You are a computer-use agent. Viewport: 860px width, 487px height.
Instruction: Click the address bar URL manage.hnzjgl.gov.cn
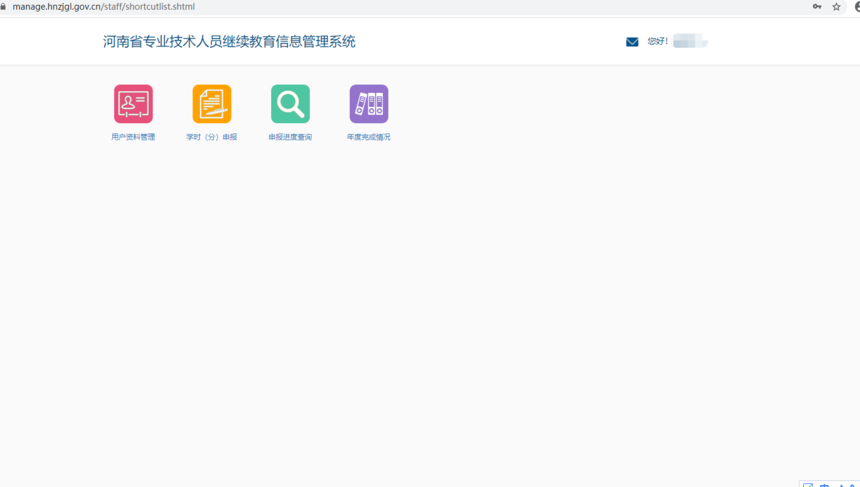(x=104, y=7)
